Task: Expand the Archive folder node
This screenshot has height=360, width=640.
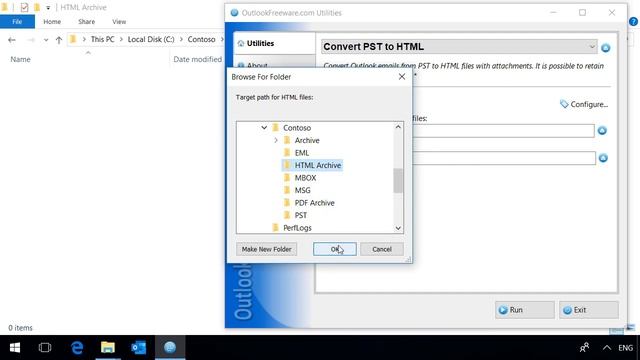Action: [x=276, y=140]
